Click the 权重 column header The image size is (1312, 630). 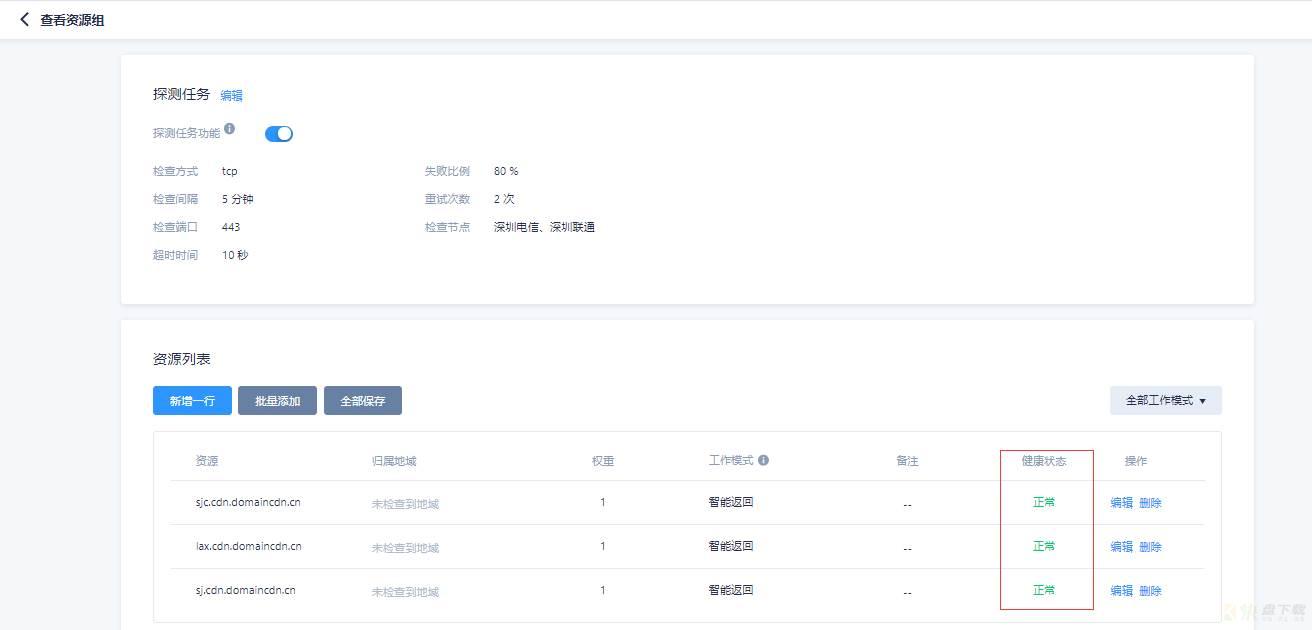(603, 461)
